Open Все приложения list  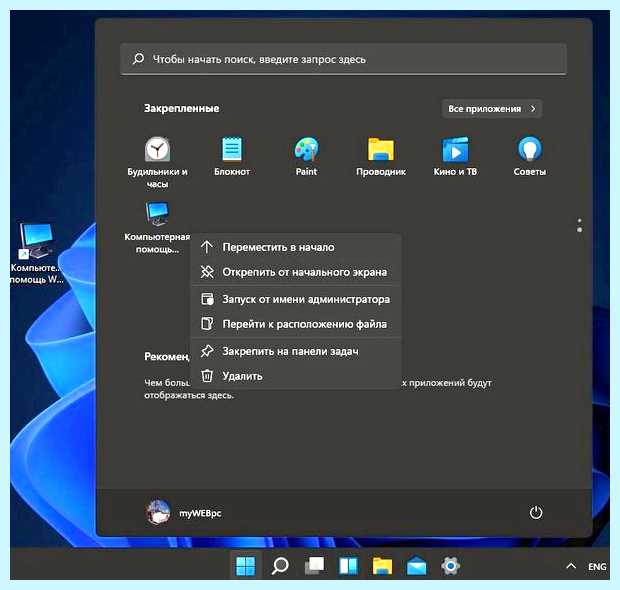pos(491,109)
